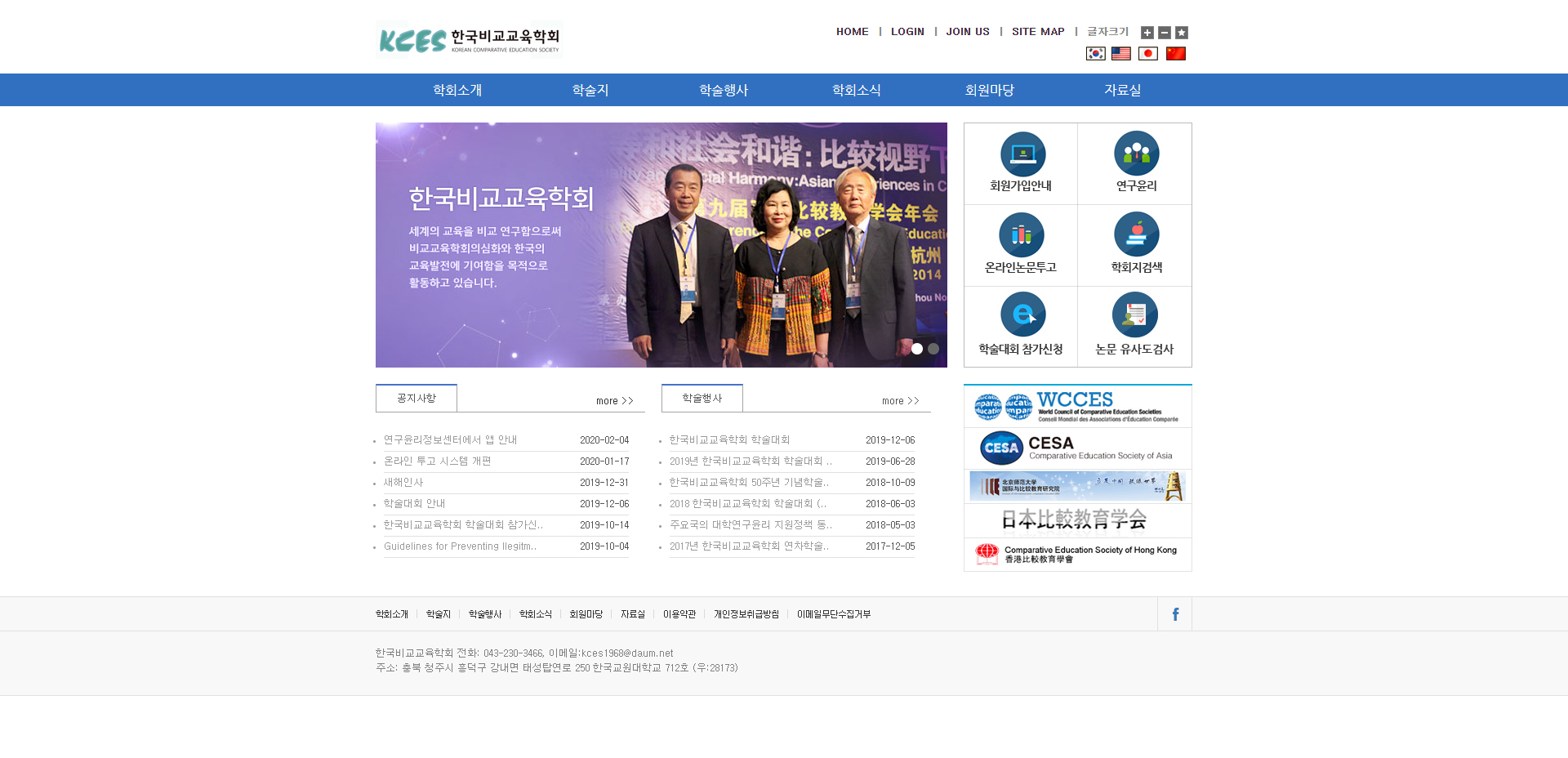
Task: Reset font size with star icon
Action: [1182, 33]
